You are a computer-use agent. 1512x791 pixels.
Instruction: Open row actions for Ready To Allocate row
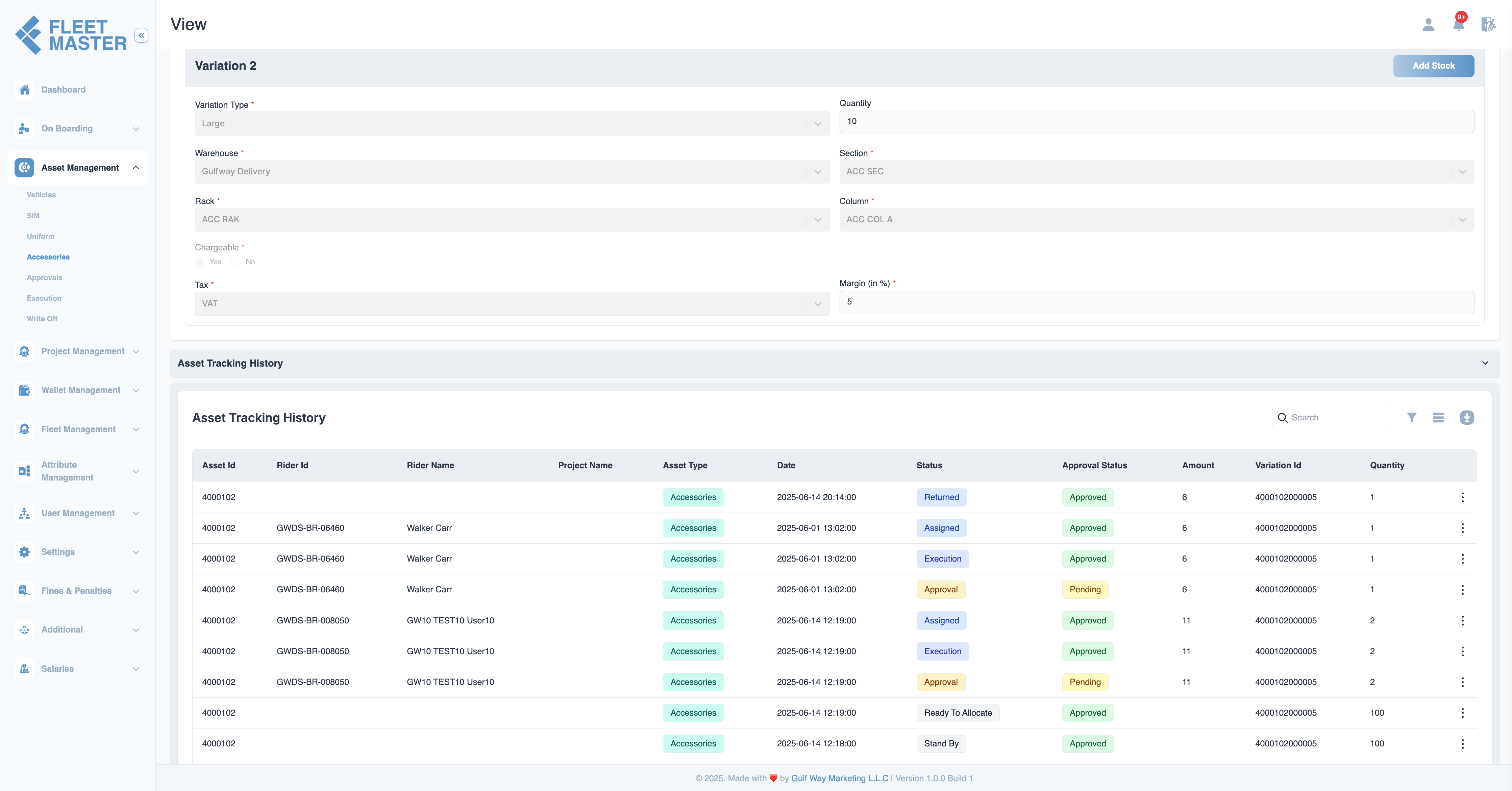point(1463,713)
